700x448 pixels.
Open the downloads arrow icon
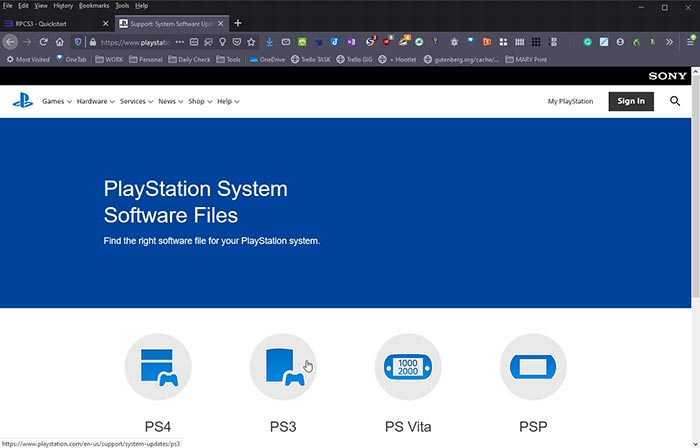pos(269,42)
